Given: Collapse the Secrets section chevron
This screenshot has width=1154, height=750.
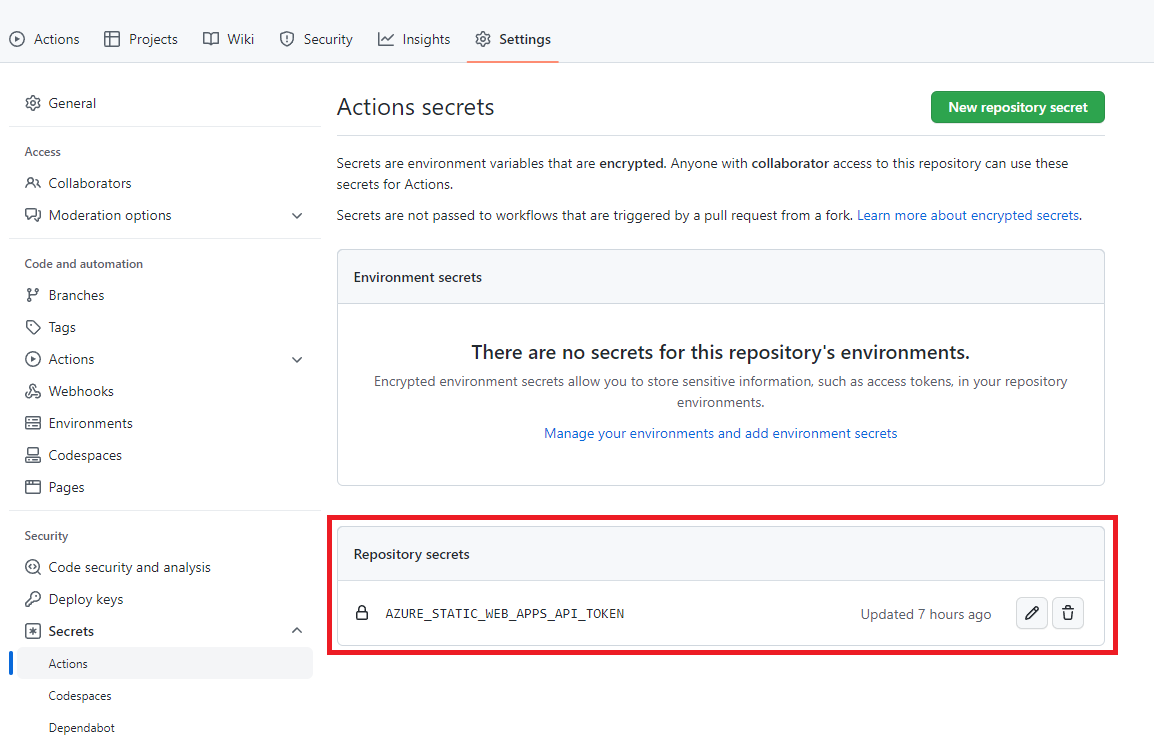Looking at the screenshot, I should (x=297, y=631).
